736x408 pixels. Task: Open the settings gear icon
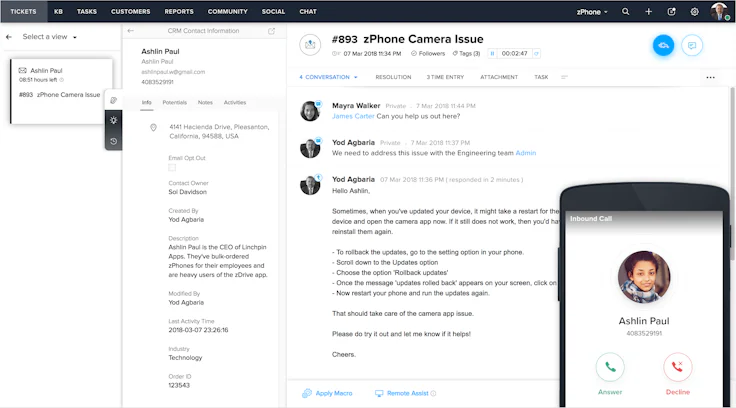tap(694, 12)
